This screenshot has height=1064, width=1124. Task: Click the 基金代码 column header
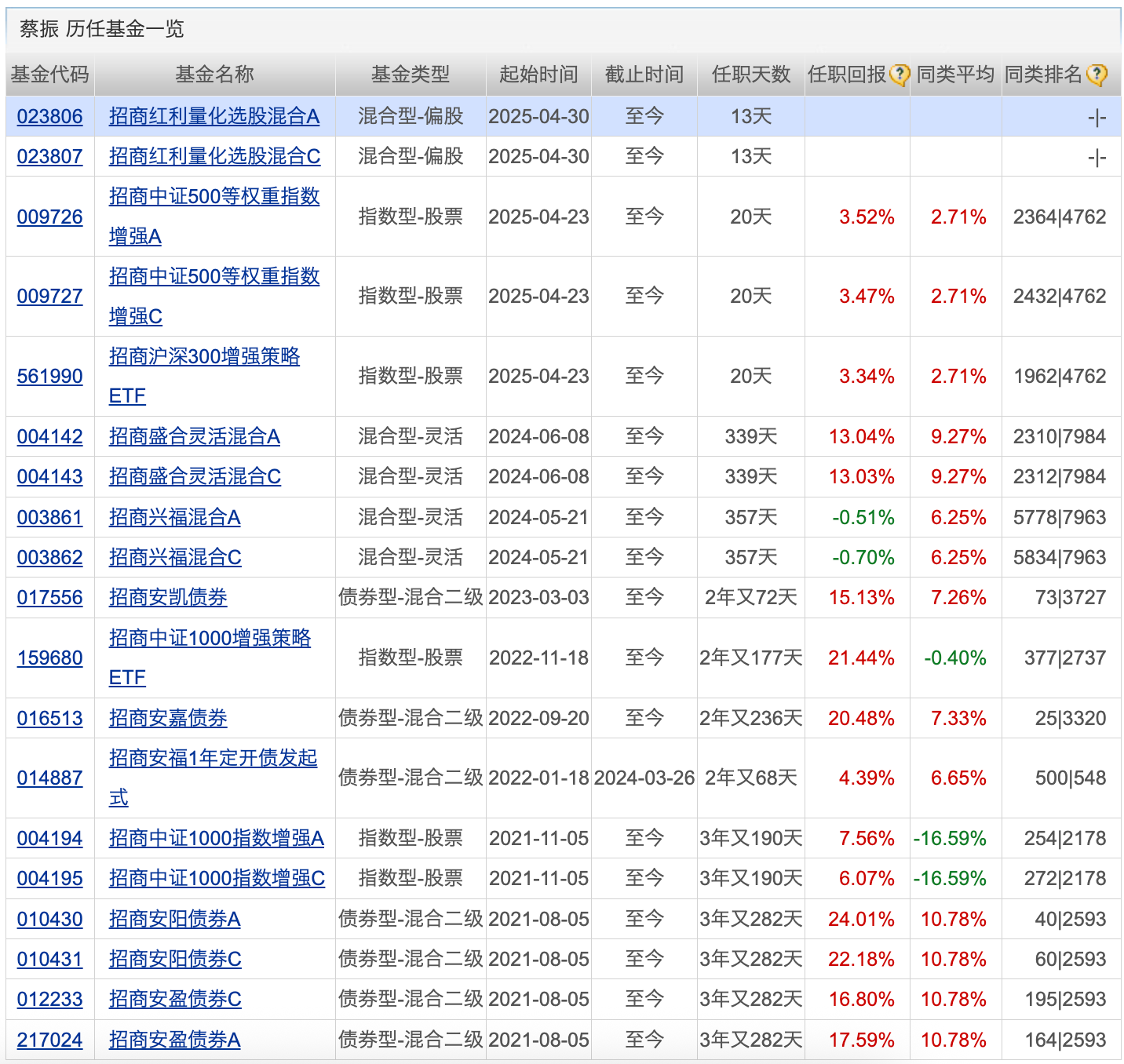[x=49, y=75]
